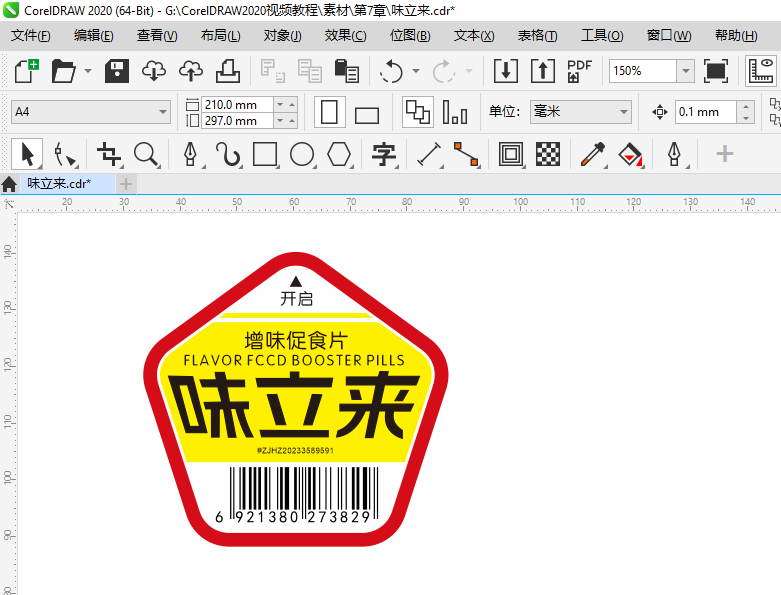Image resolution: width=781 pixels, height=595 pixels.
Task: Select the Zoom magnifier tool
Action: coord(146,154)
